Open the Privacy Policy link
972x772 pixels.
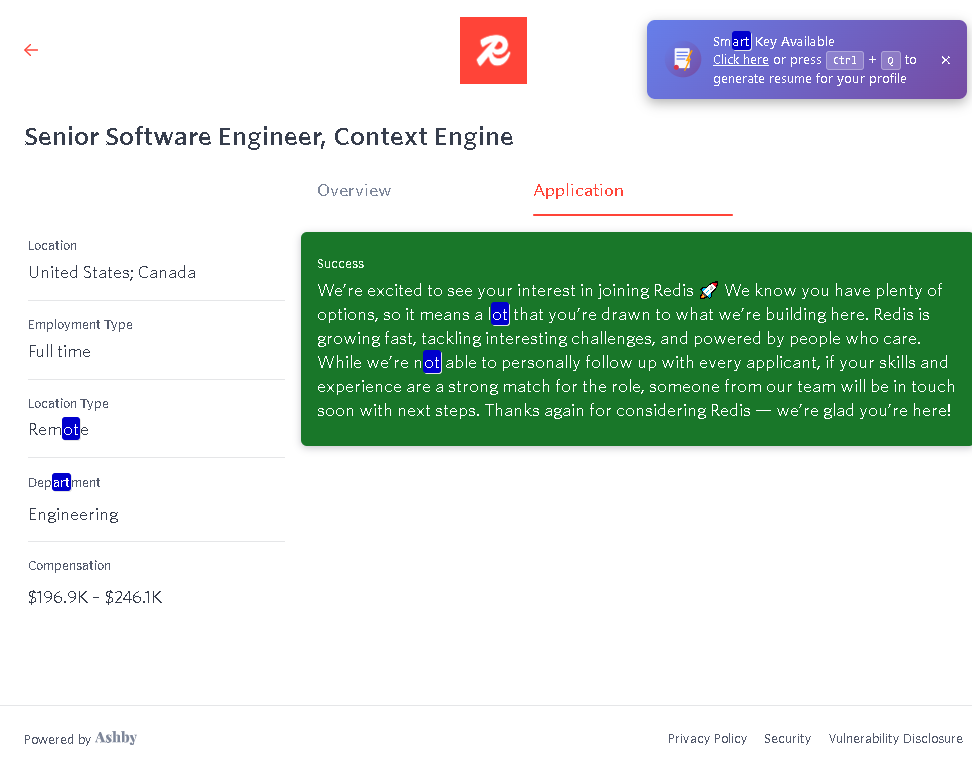pyautogui.click(x=707, y=739)
